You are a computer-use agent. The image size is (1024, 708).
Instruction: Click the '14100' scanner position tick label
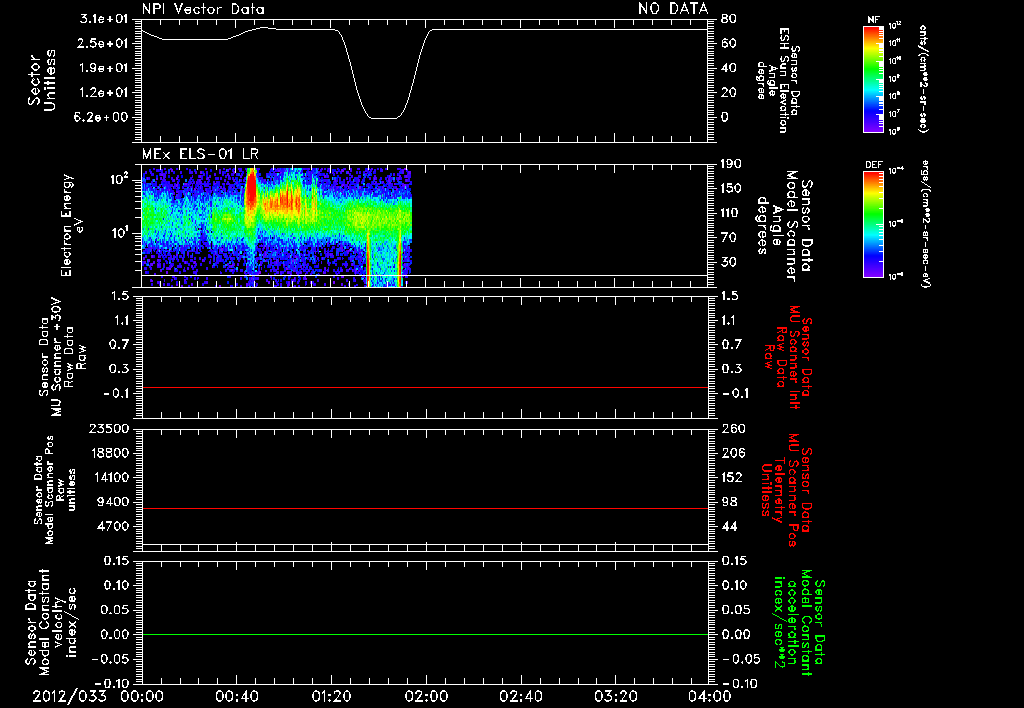click(x=108, y=477)
